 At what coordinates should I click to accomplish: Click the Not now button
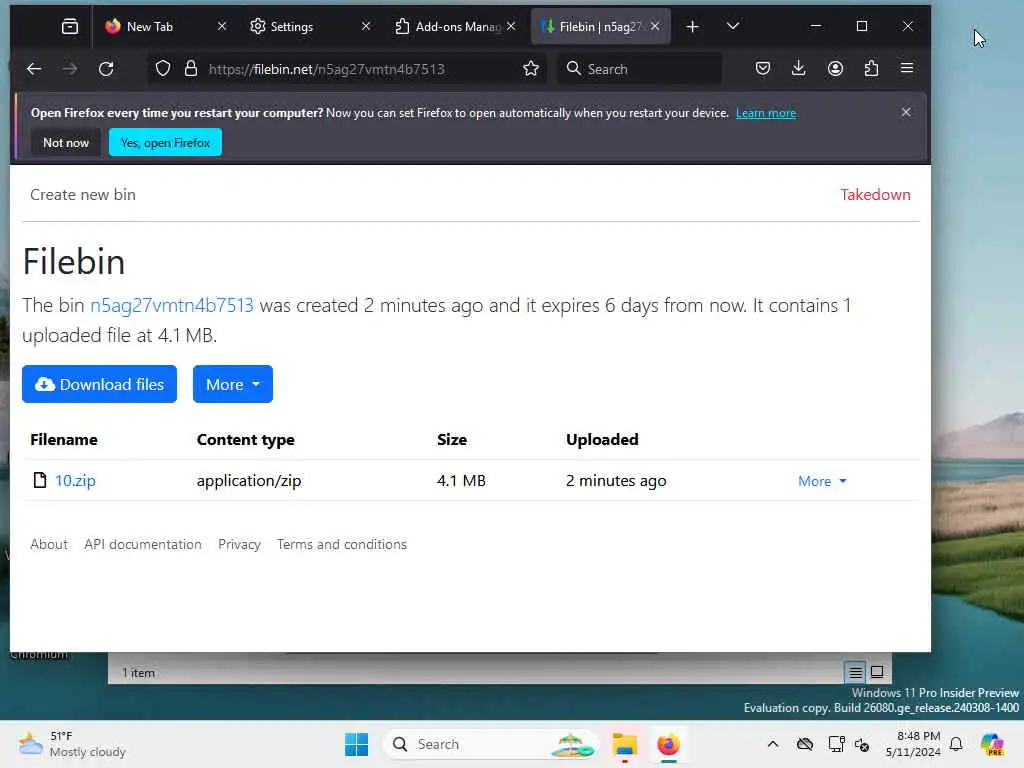coord(66,142)
